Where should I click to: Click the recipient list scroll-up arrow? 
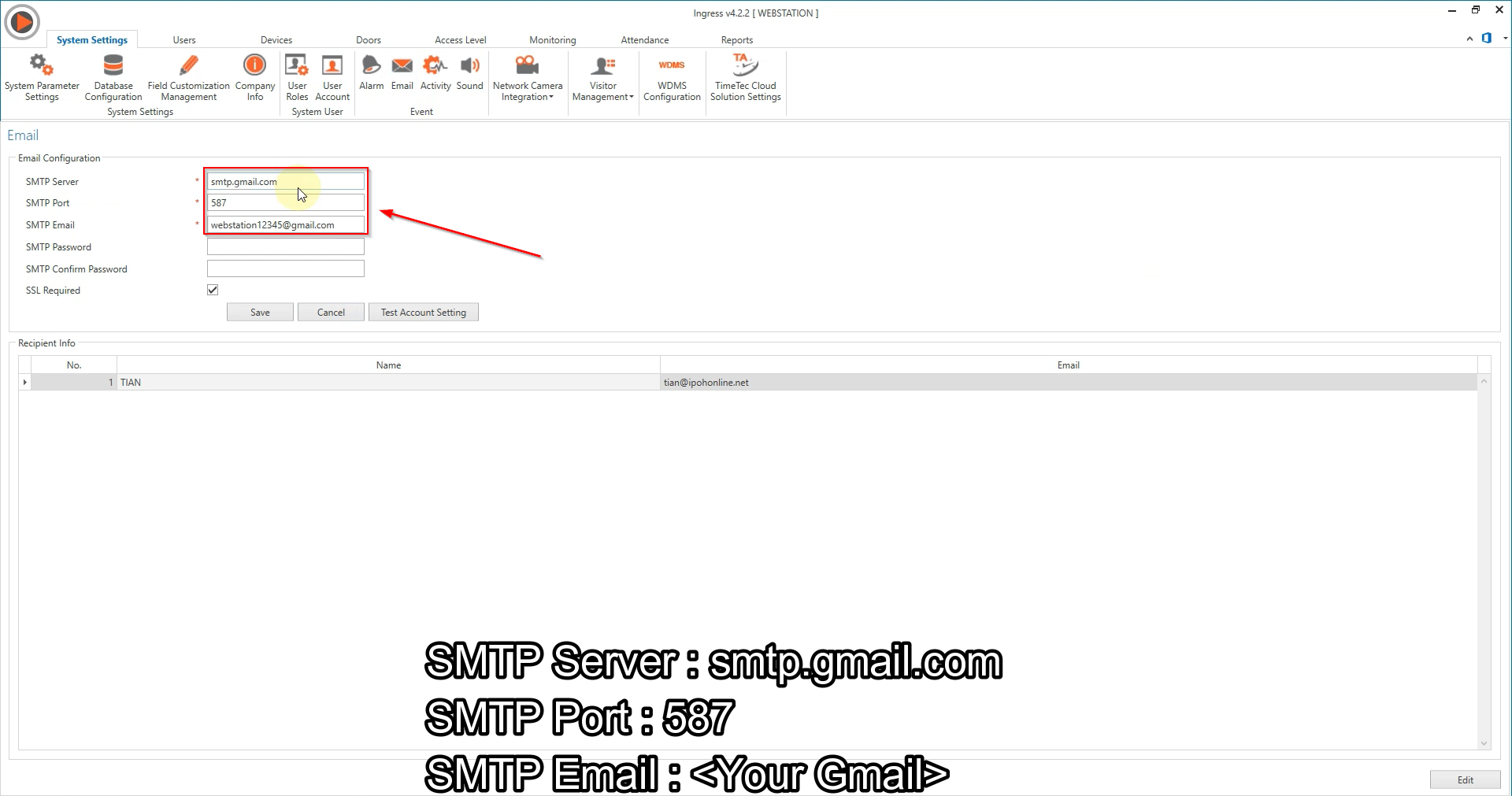[1484, 381]
